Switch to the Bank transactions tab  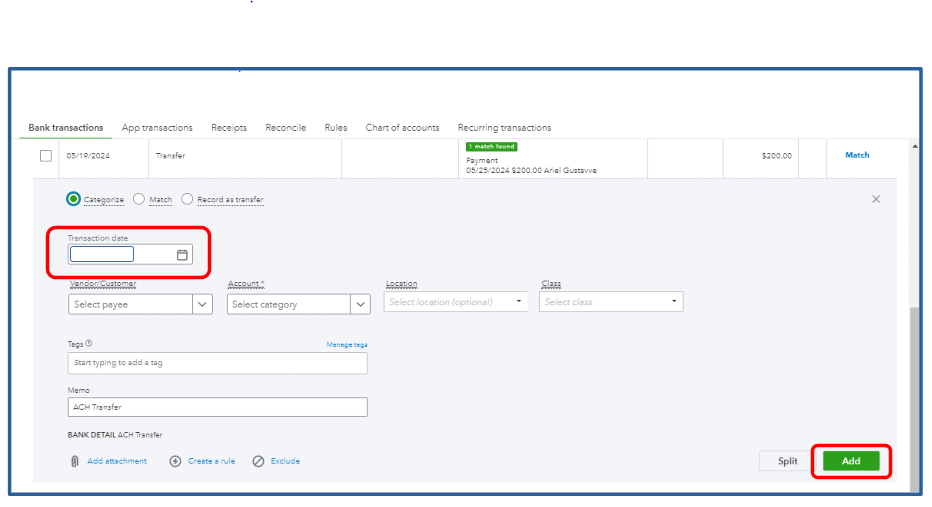66,128
